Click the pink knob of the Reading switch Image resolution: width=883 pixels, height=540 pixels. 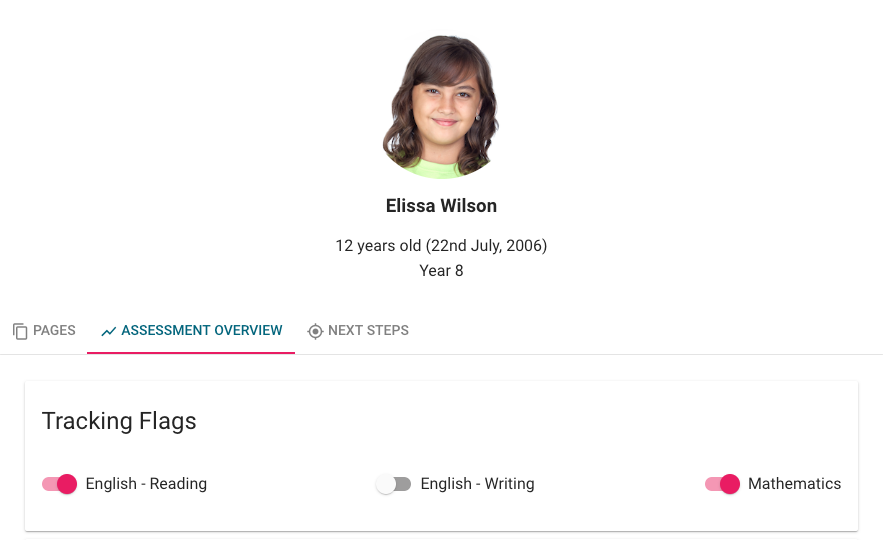pyautogui.click(x=67, y=484)
